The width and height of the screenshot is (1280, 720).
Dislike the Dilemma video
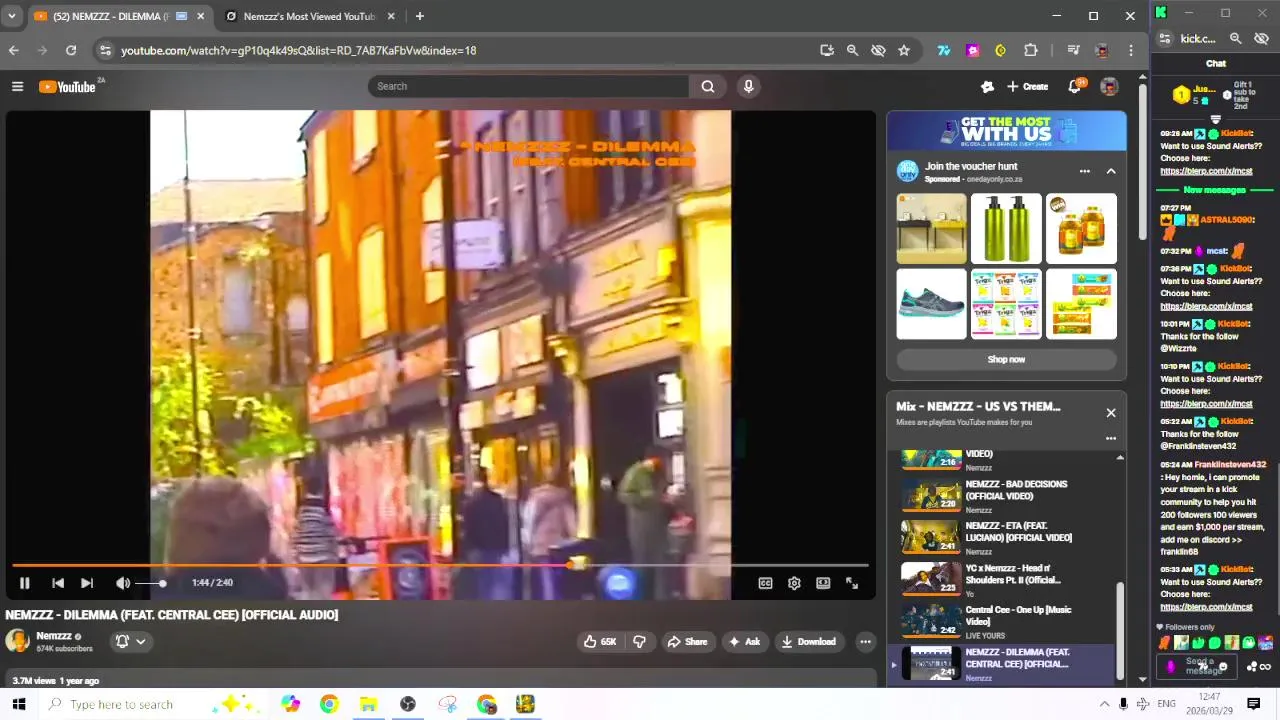coord(639,641)
